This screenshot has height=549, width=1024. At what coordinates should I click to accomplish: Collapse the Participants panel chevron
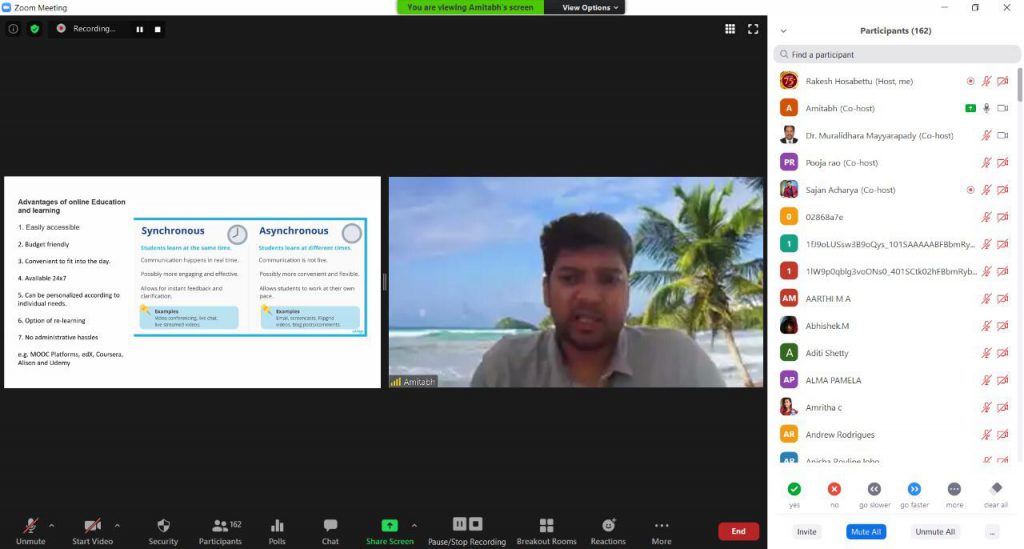point(783,31)
